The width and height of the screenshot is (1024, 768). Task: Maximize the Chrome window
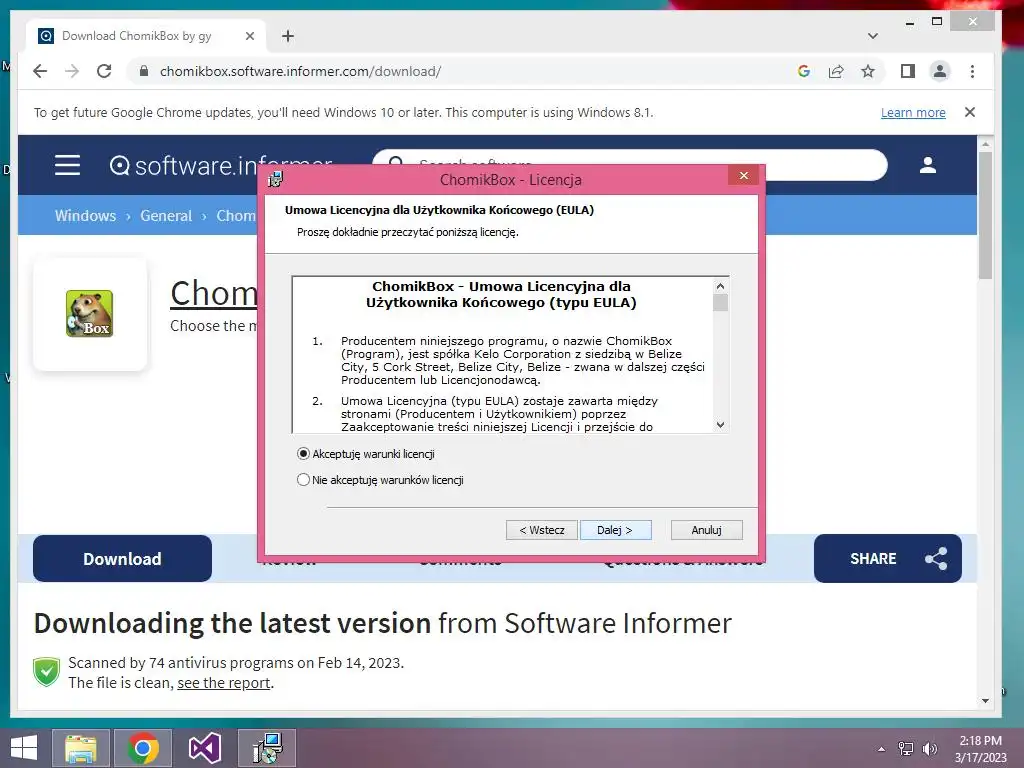(x=937, y=22)
